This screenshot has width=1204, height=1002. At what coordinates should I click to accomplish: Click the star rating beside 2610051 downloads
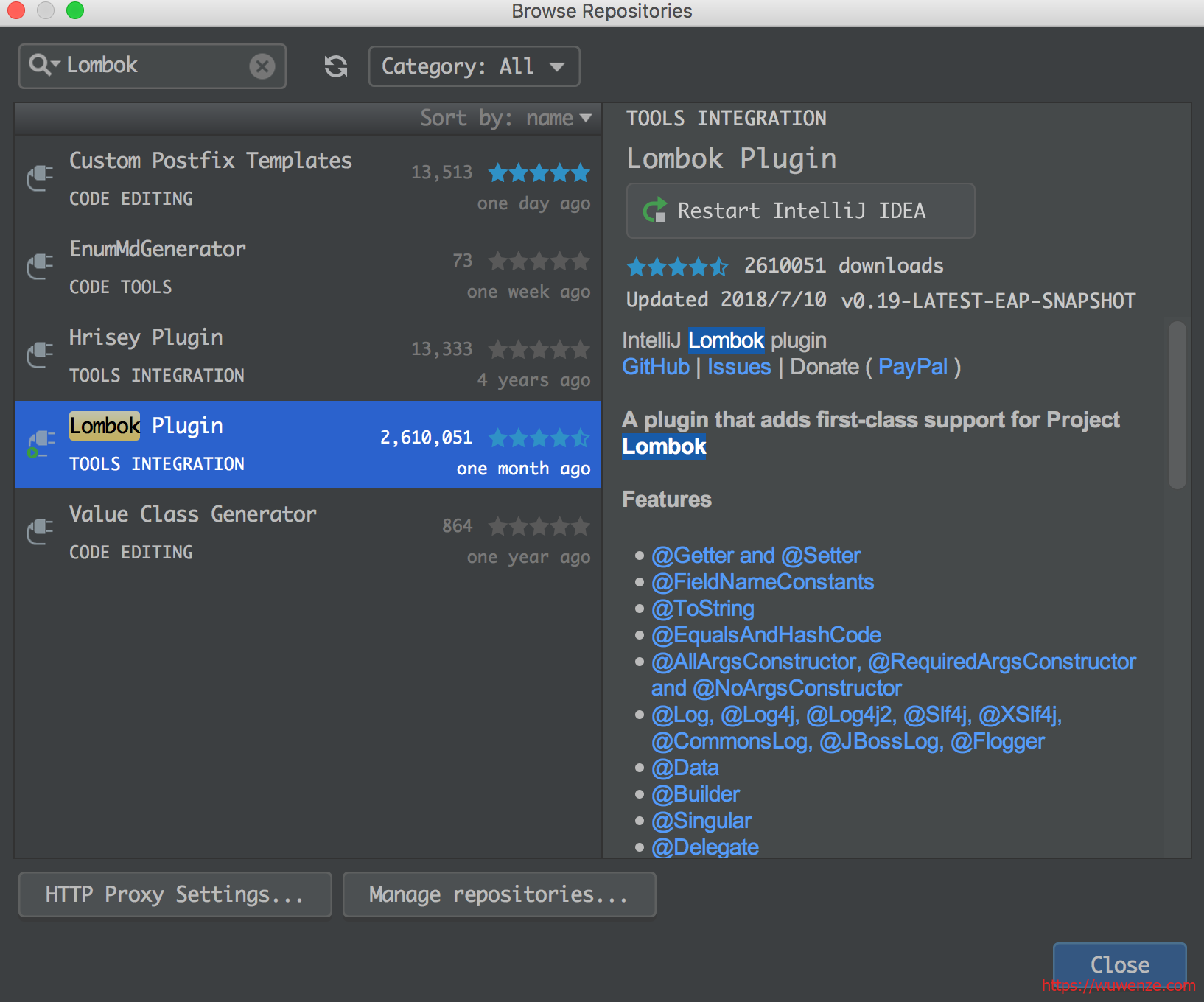[677, 266]
